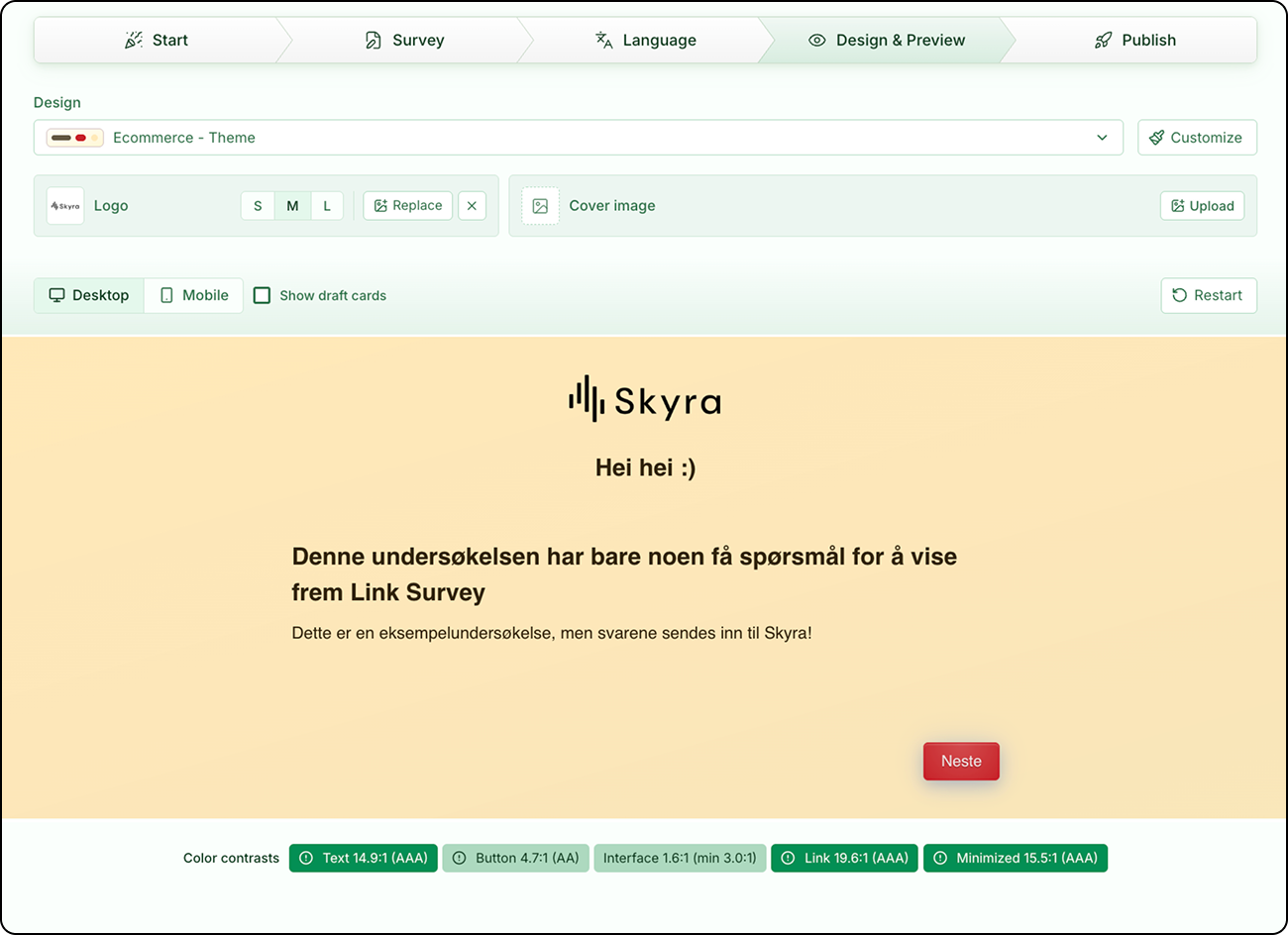Go to the Start step
Viewport: 1288px width, 935px height.
[157, 40]
